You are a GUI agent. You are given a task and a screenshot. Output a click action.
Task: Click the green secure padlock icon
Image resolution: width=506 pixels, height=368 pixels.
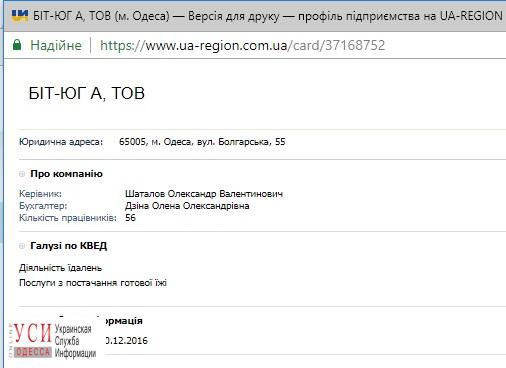pos(17,45)
